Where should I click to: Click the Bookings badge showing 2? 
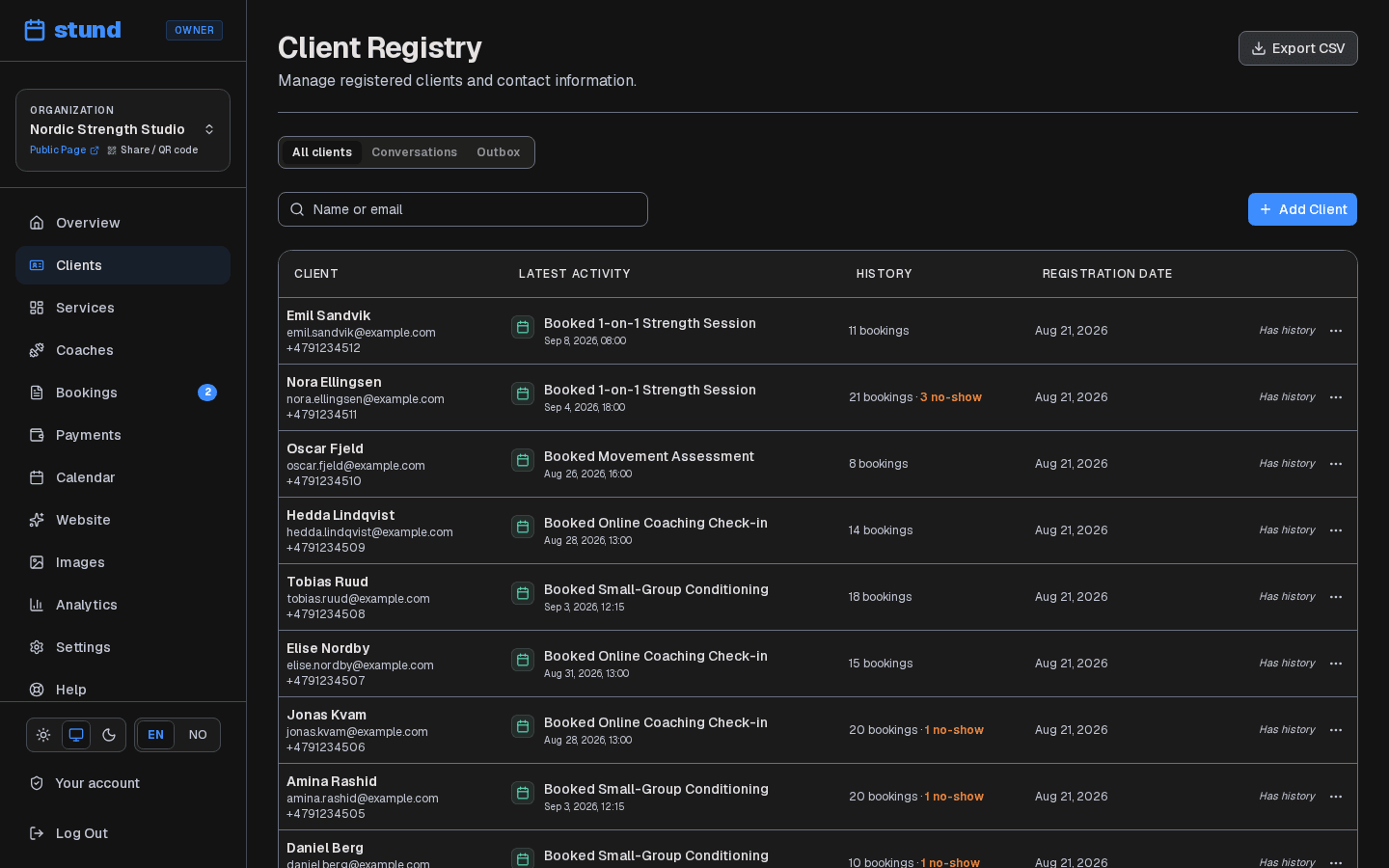tap(207, 393)
